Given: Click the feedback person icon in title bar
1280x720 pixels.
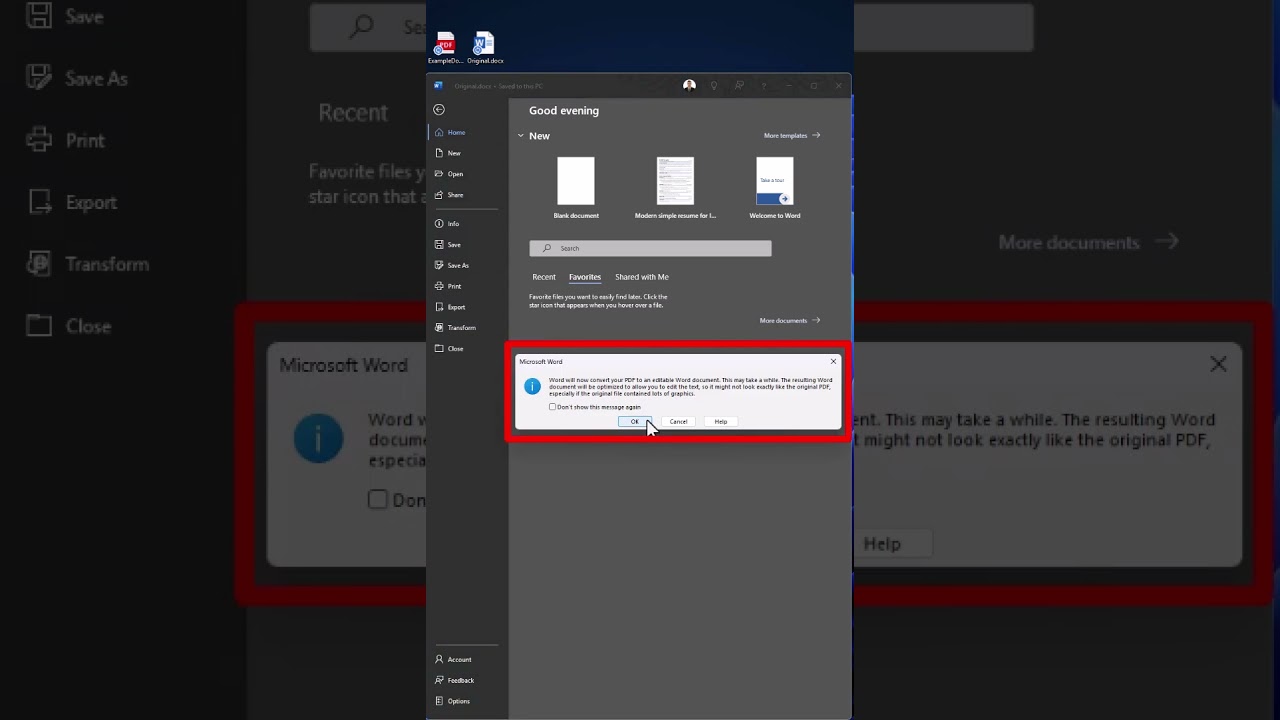Looking at the screenshot, I should point(739,86).
